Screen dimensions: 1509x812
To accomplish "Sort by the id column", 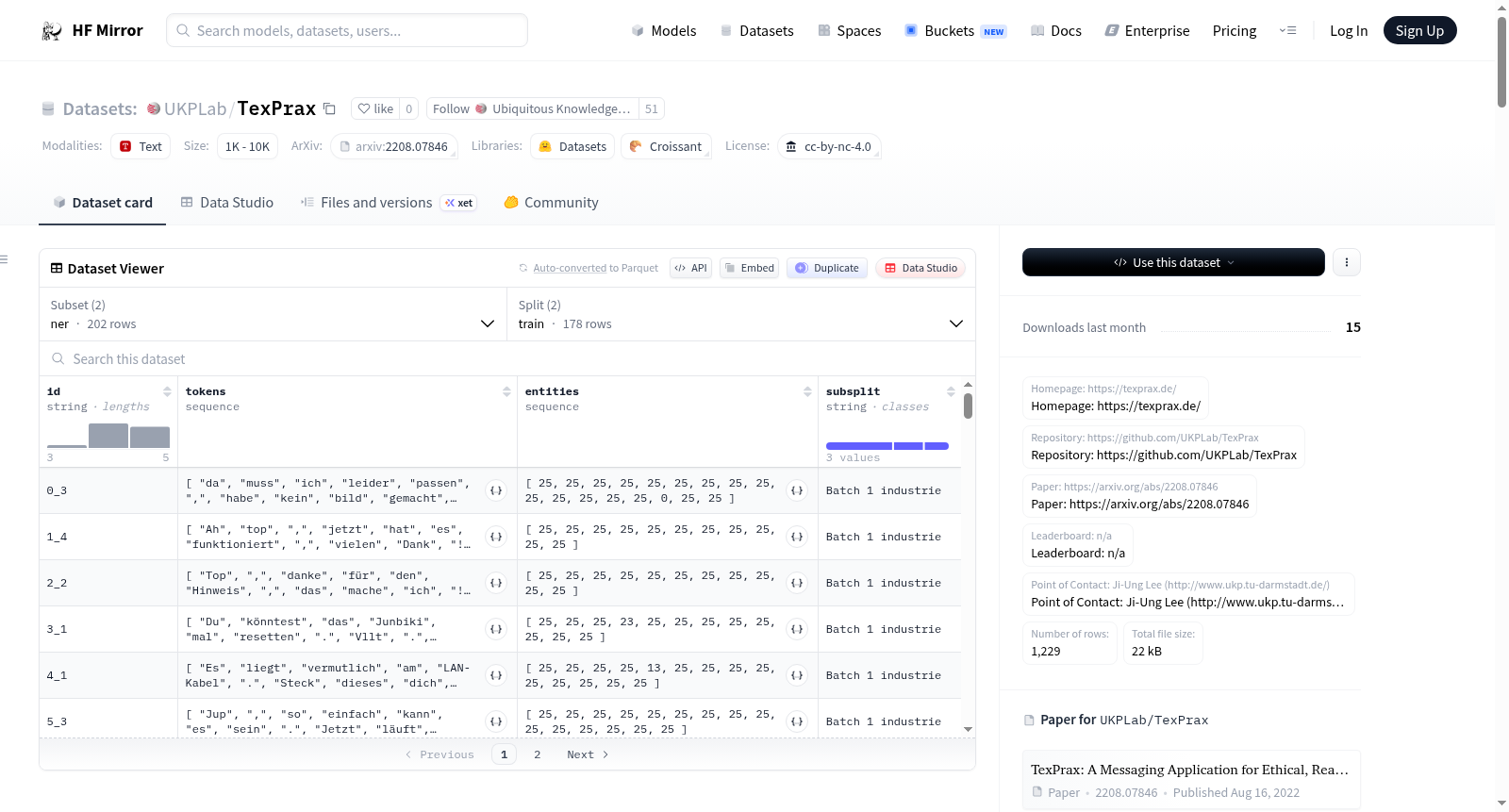I will 167,391.
